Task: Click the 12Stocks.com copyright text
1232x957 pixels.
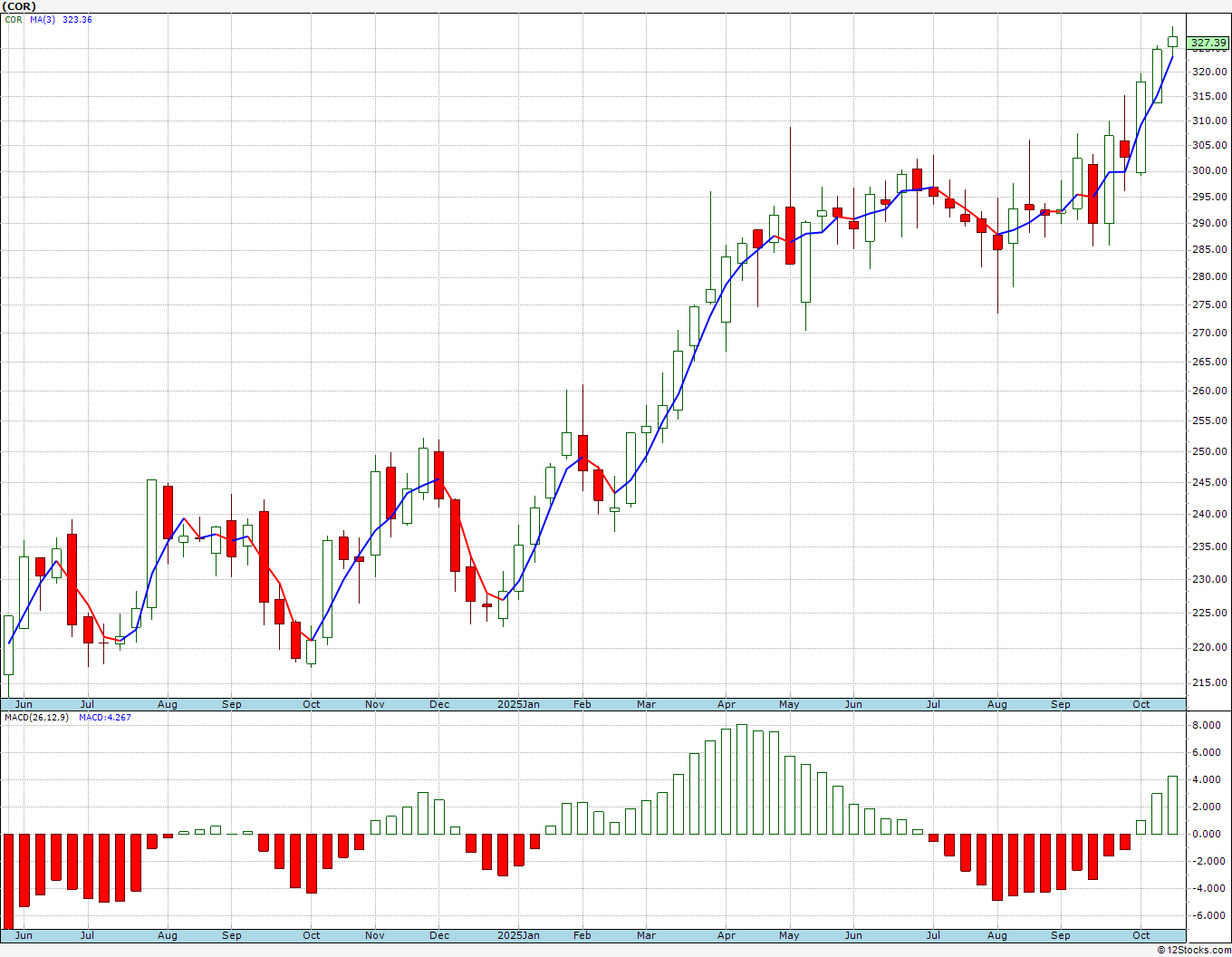Action: tap(1193, 950)
